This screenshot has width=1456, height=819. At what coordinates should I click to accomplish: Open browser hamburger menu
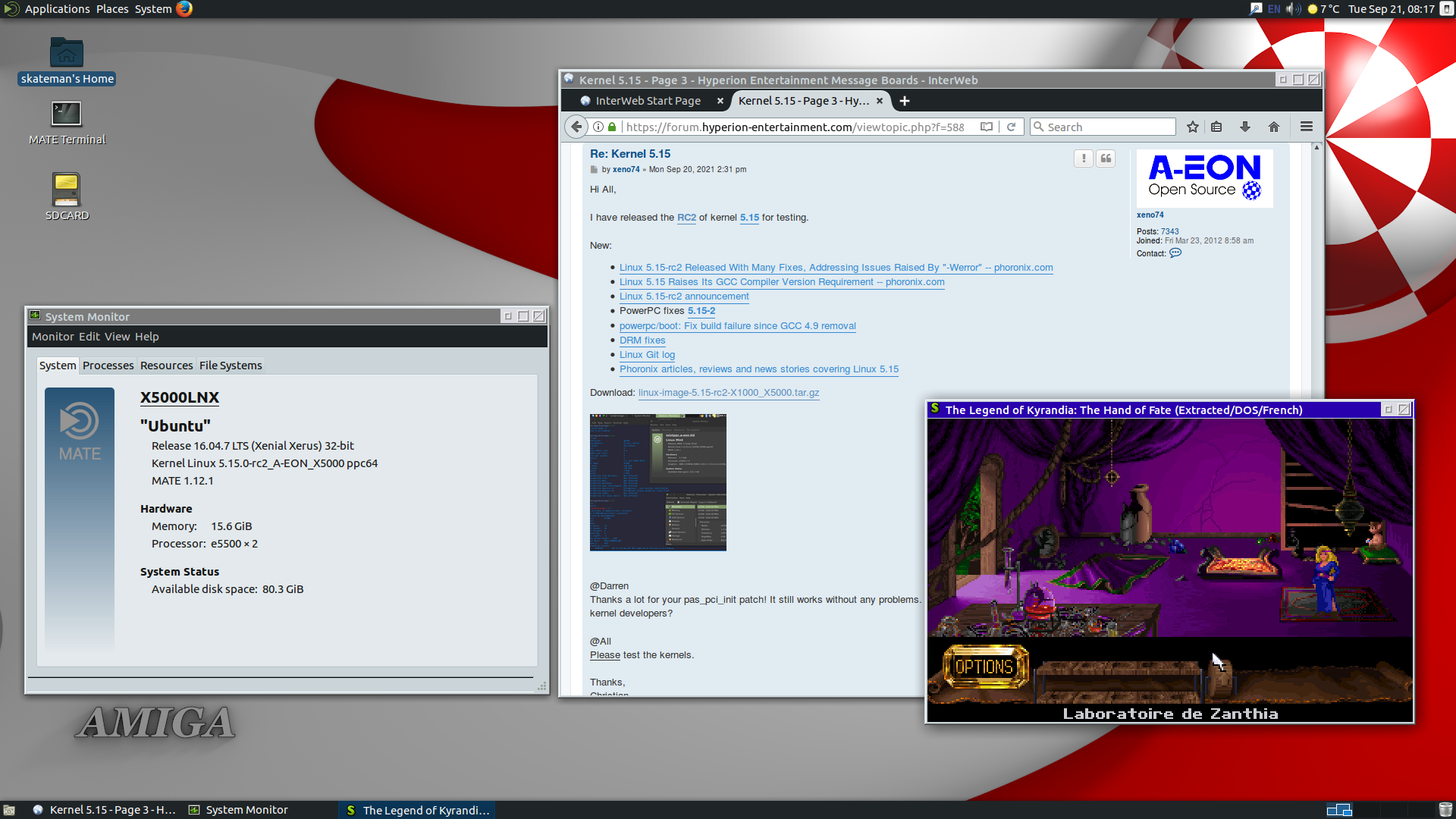click(x=1307, y=127)
